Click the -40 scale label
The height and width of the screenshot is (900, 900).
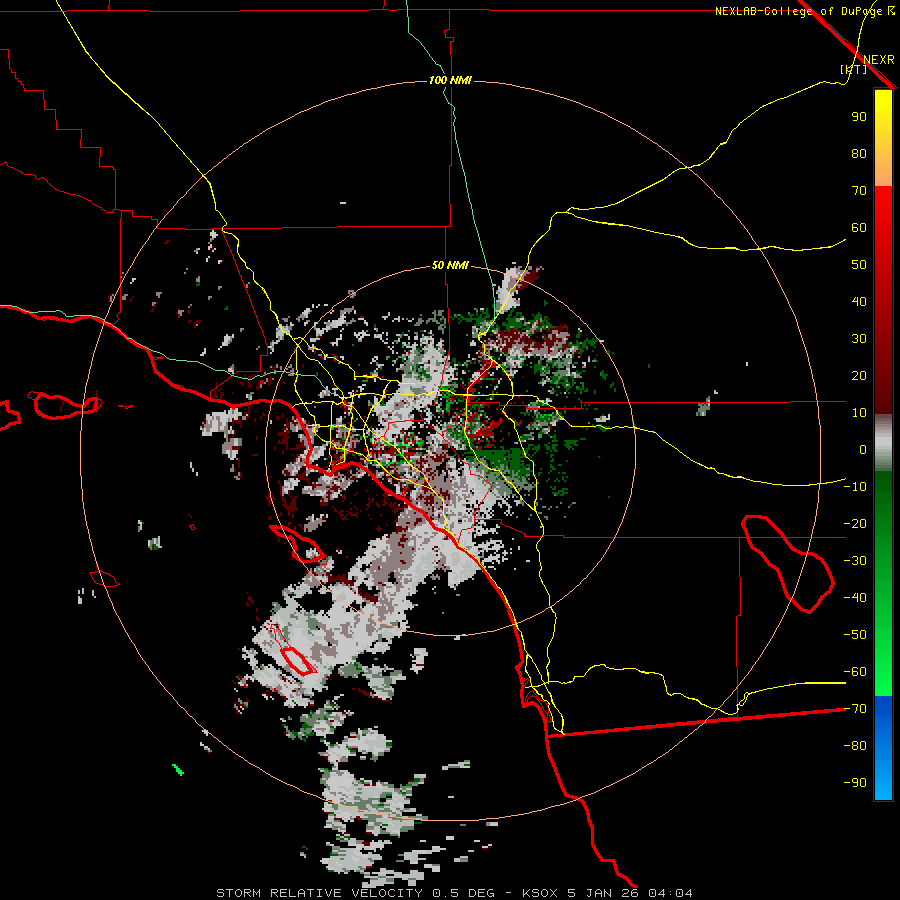[855, 598]
